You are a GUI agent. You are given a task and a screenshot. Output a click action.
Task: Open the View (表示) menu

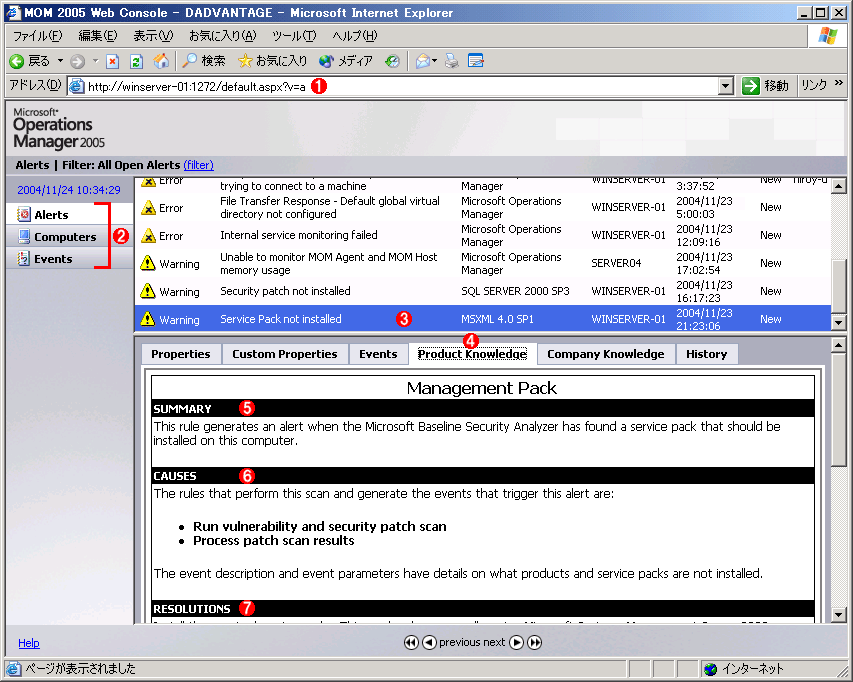click(153, 36)
